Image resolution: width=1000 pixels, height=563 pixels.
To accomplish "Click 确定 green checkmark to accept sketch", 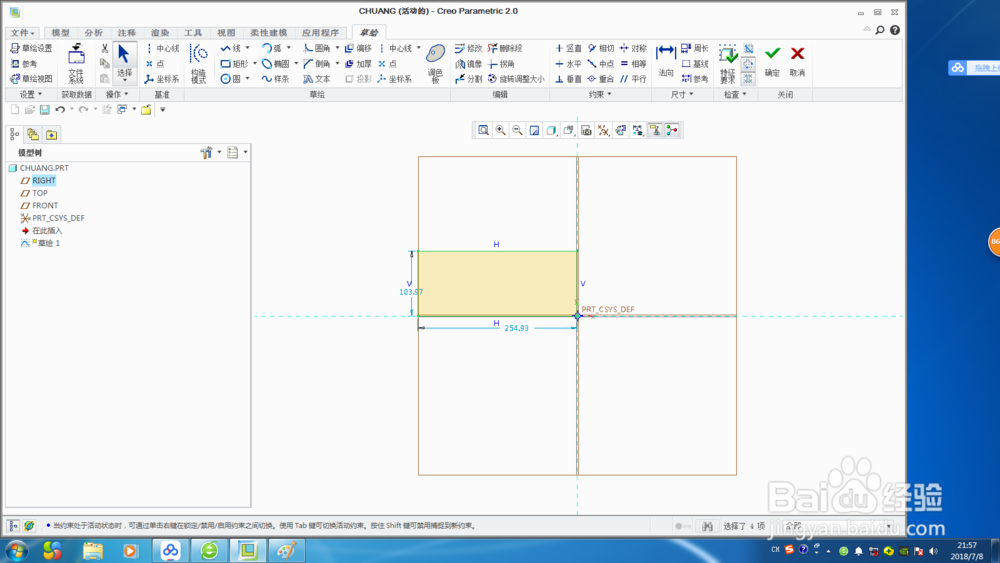I will point(772,61).
